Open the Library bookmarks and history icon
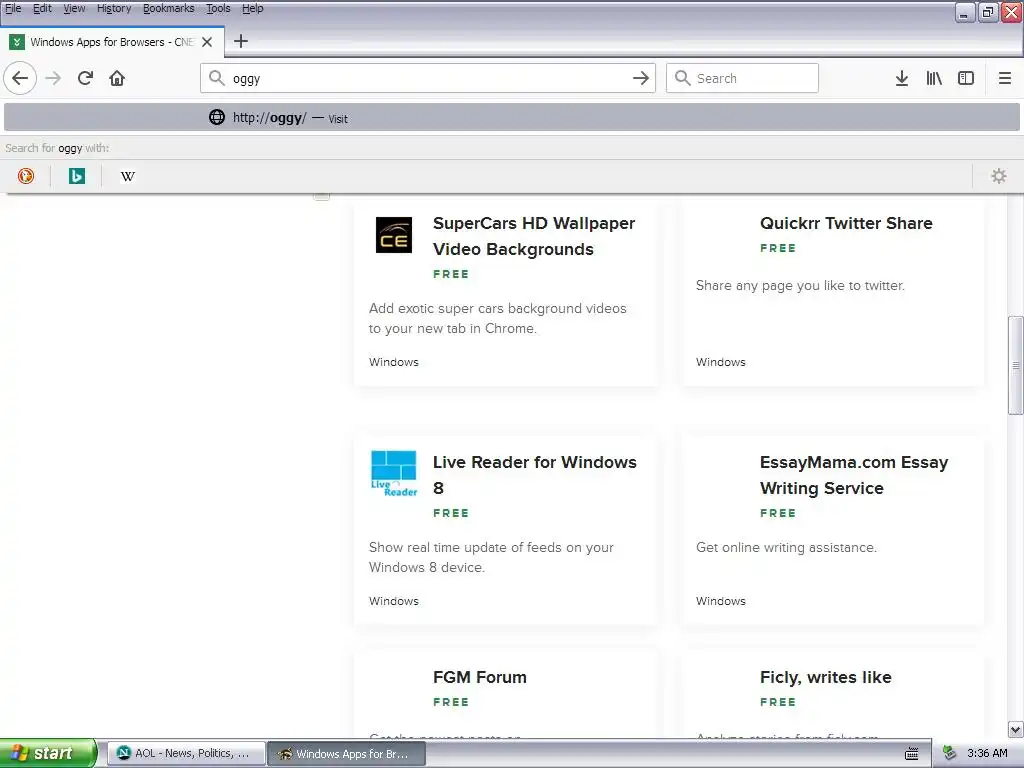This screenshot has height=768, width=1024. 934,78
